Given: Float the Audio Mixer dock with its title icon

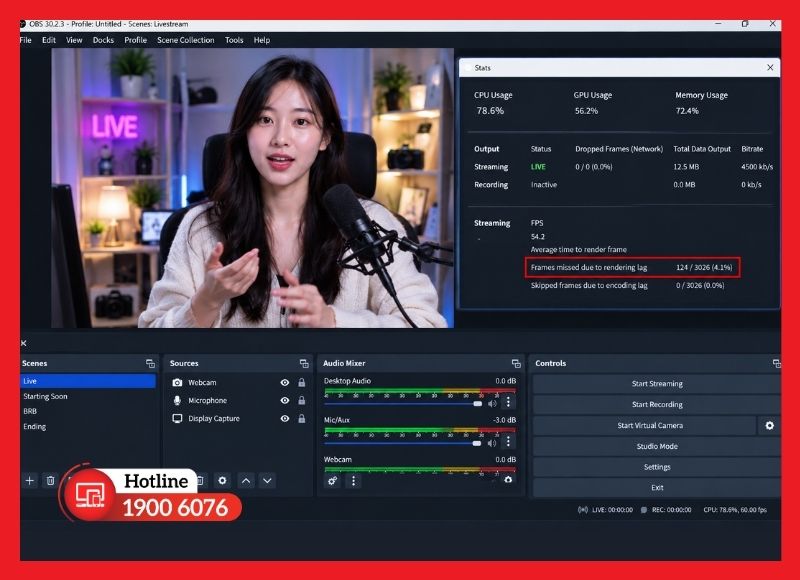Looking at the screenshot, I should (x=516, y=363).
